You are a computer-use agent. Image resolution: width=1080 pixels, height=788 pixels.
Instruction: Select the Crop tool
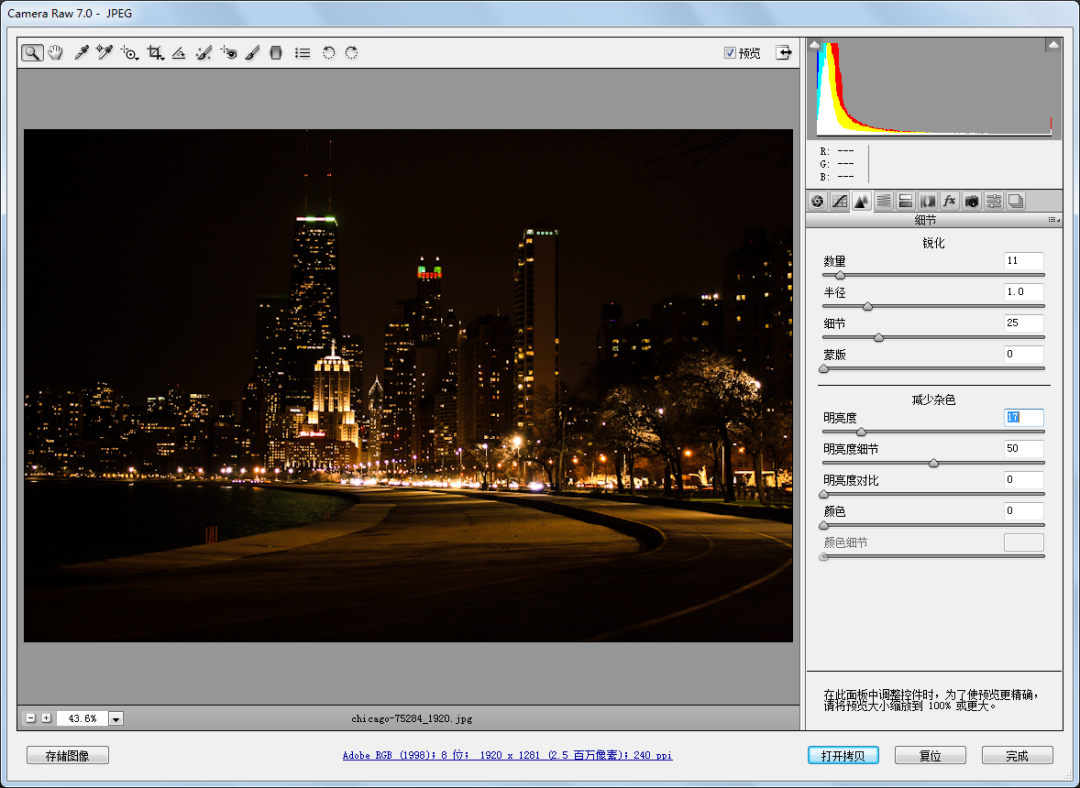(x=155, y=52)
